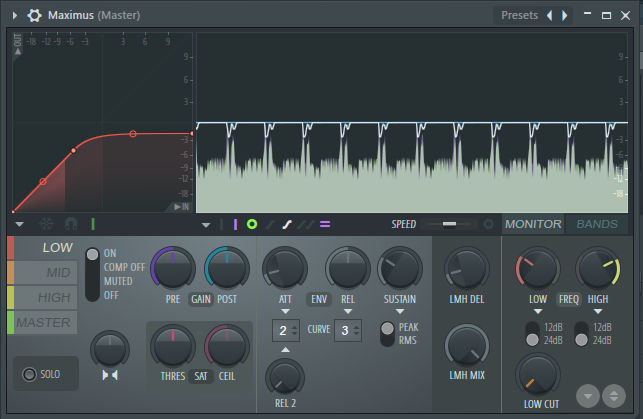643x419 pixels.
Task: Click the LOW frequency knob
Action: coord(538,269)
